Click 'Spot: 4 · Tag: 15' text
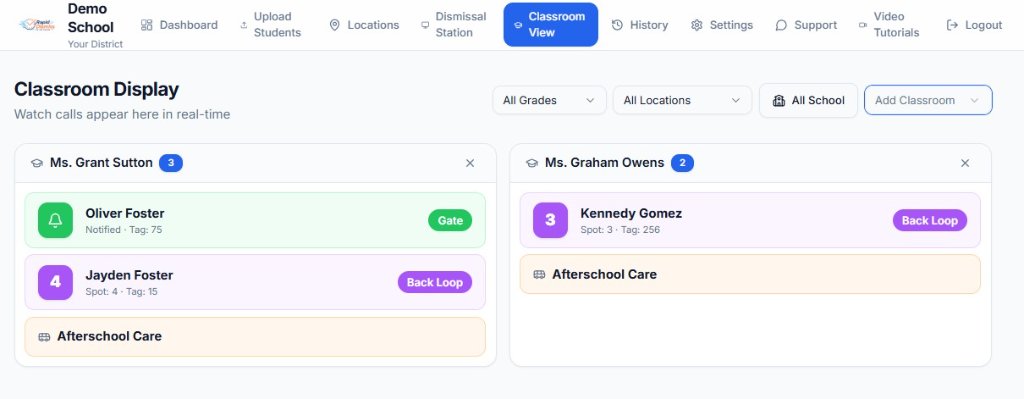This screenshot has height=399, width=1024. pyautogui.click(x=121, y=292)
